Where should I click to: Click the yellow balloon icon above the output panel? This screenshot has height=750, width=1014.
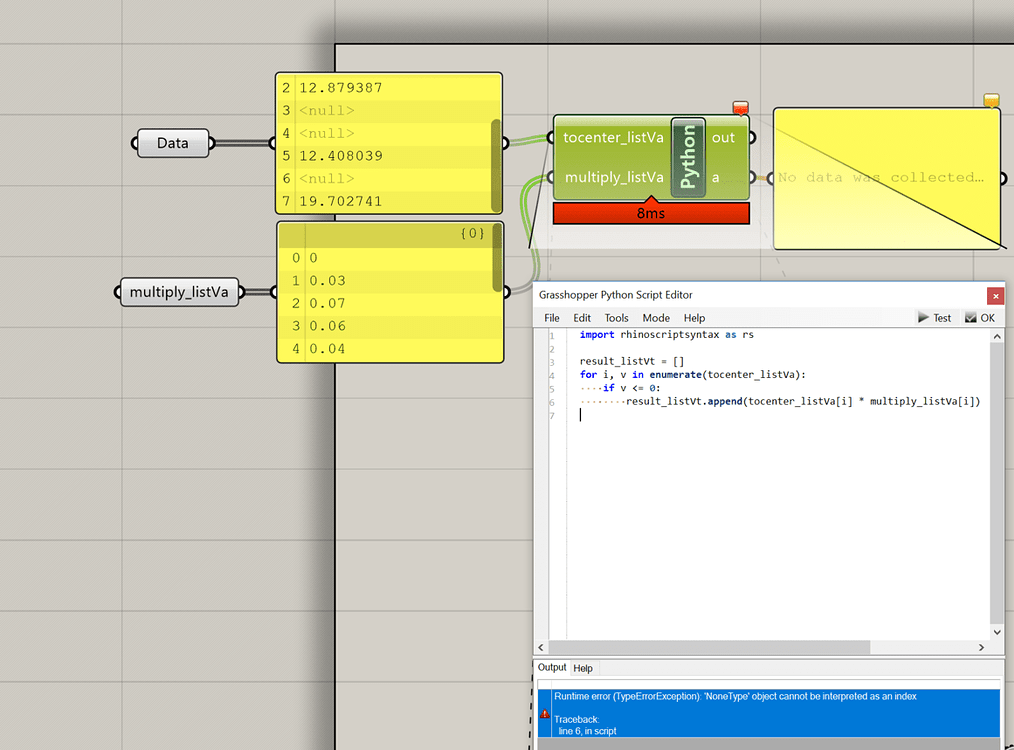click(990, 100)
